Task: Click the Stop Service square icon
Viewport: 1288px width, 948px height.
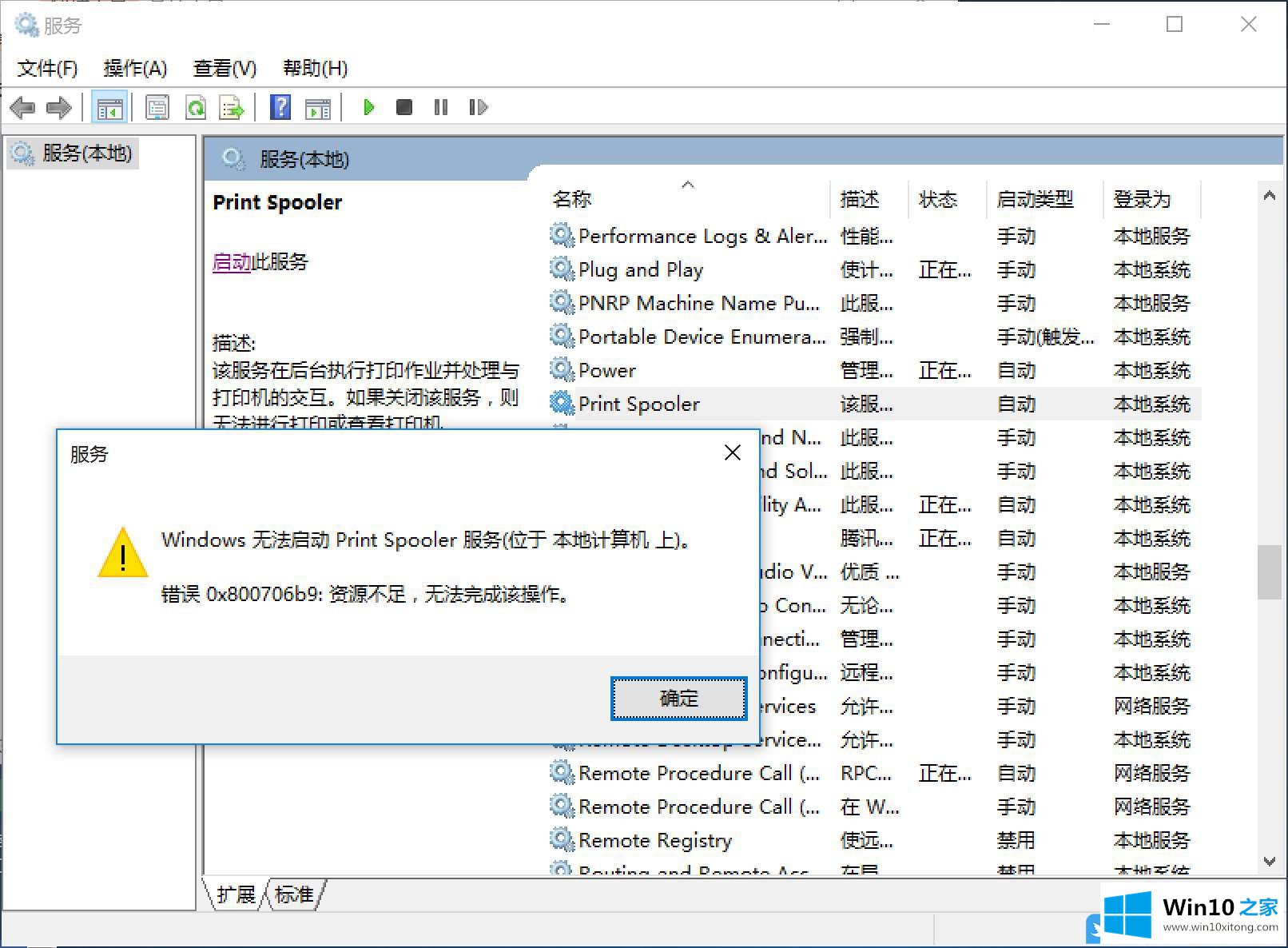Action: point(404,107)
